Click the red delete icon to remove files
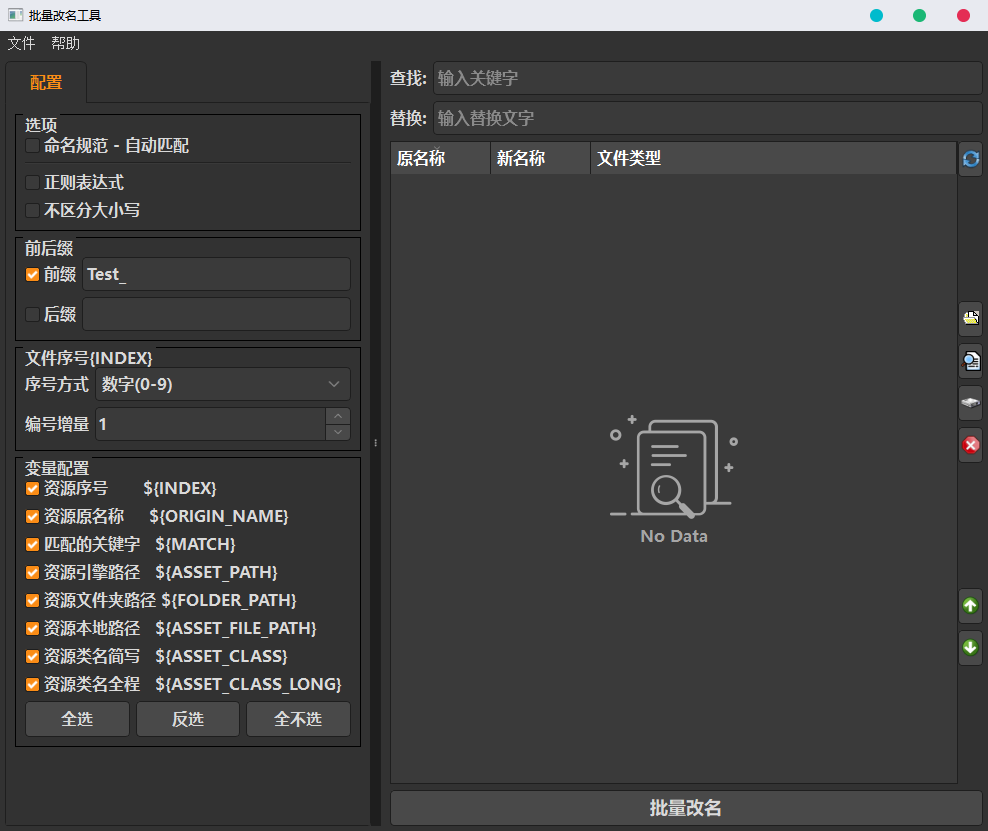Screen dimensions: 988x831 click(x=970, y=445)
